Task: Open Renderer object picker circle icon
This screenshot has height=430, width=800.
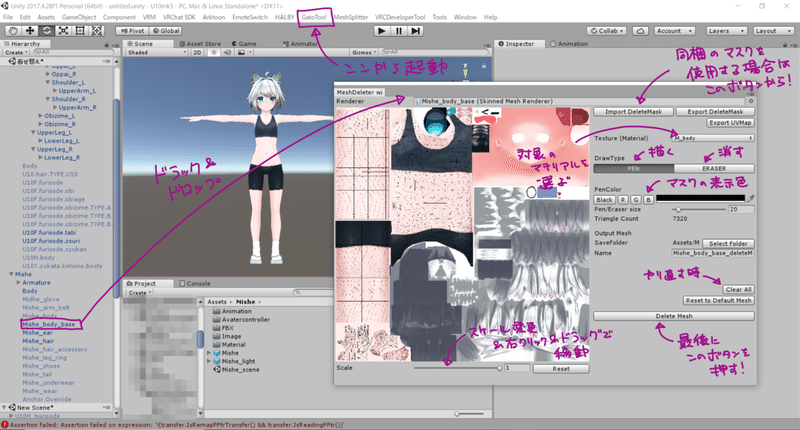Action: coord(751,101)
